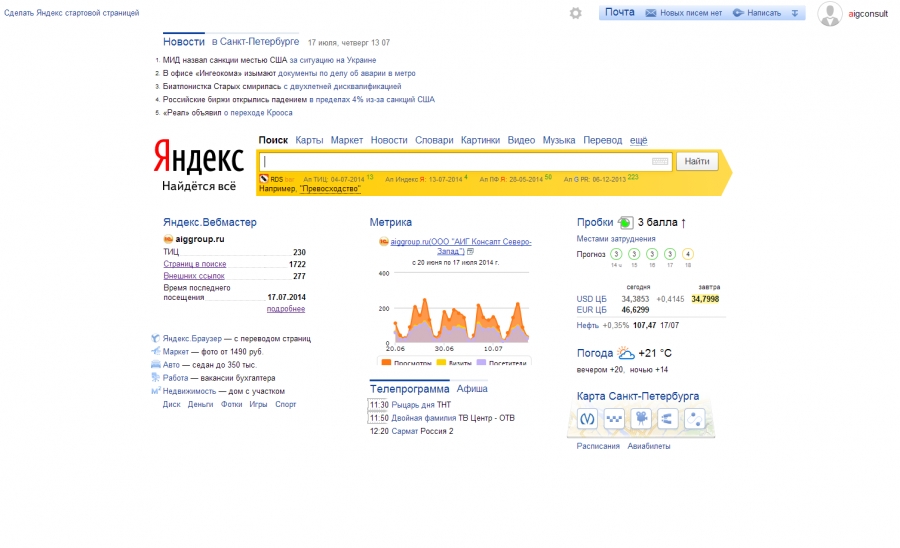900x548 pixels.
Task: Open the Деньги link
Action: (x=200, y=405)
